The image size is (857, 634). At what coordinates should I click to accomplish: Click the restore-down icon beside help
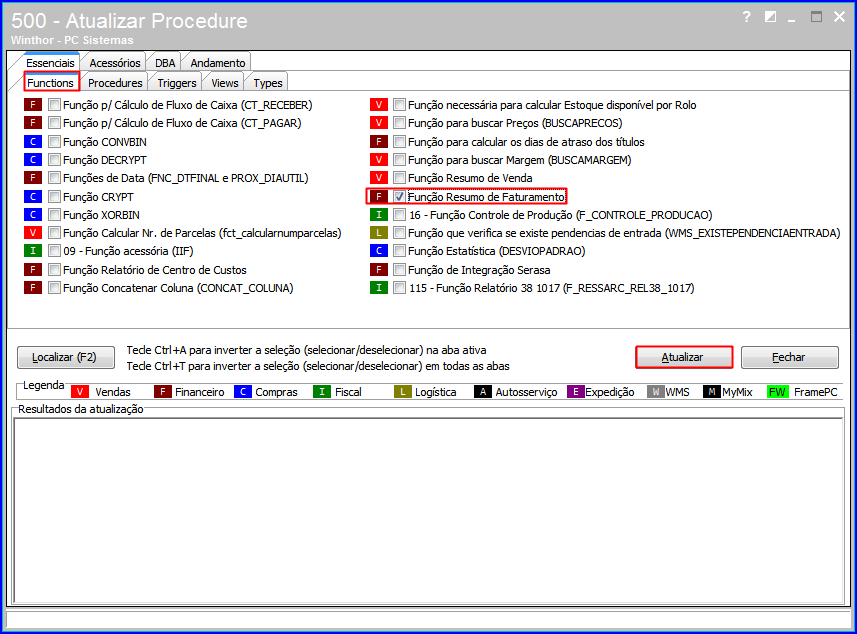click(771, 17)
